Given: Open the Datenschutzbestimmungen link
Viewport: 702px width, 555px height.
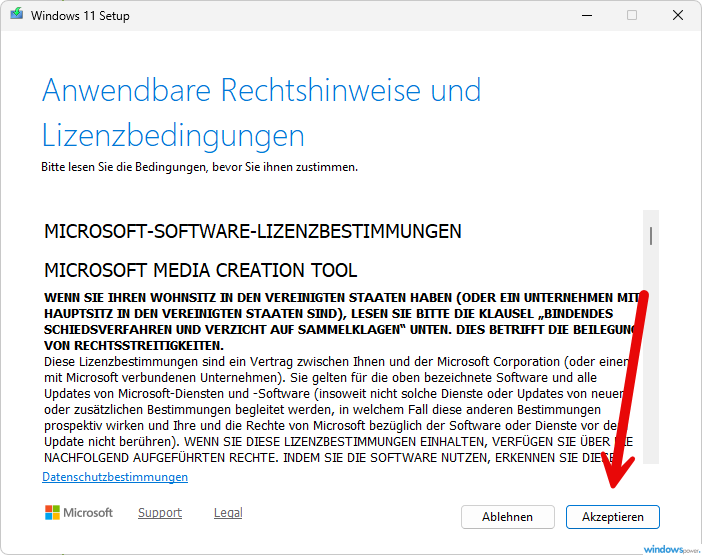Looking at the screenshot, I should (x=115, y=477).
